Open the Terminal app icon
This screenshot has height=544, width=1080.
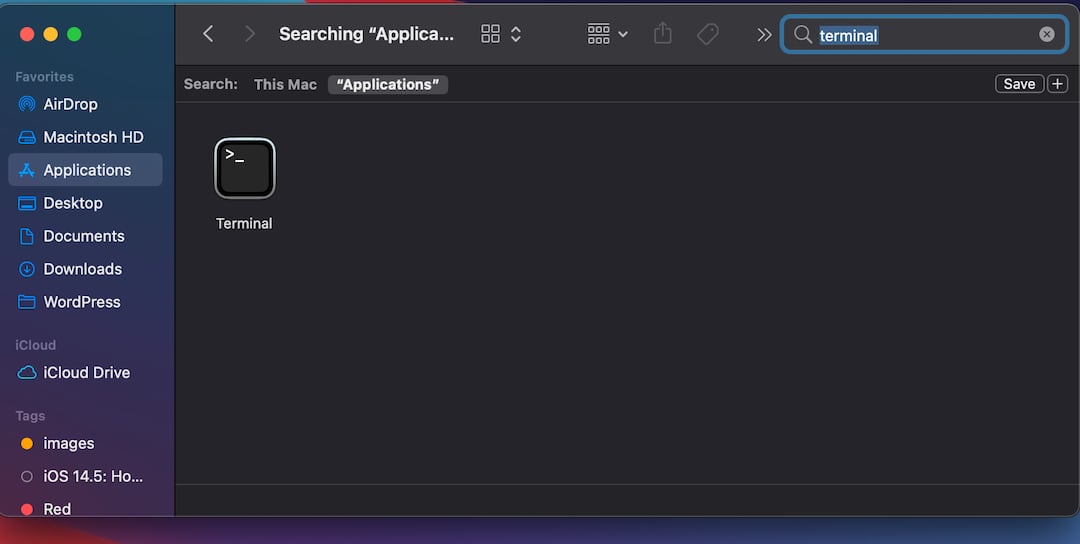tap(244, 168)
